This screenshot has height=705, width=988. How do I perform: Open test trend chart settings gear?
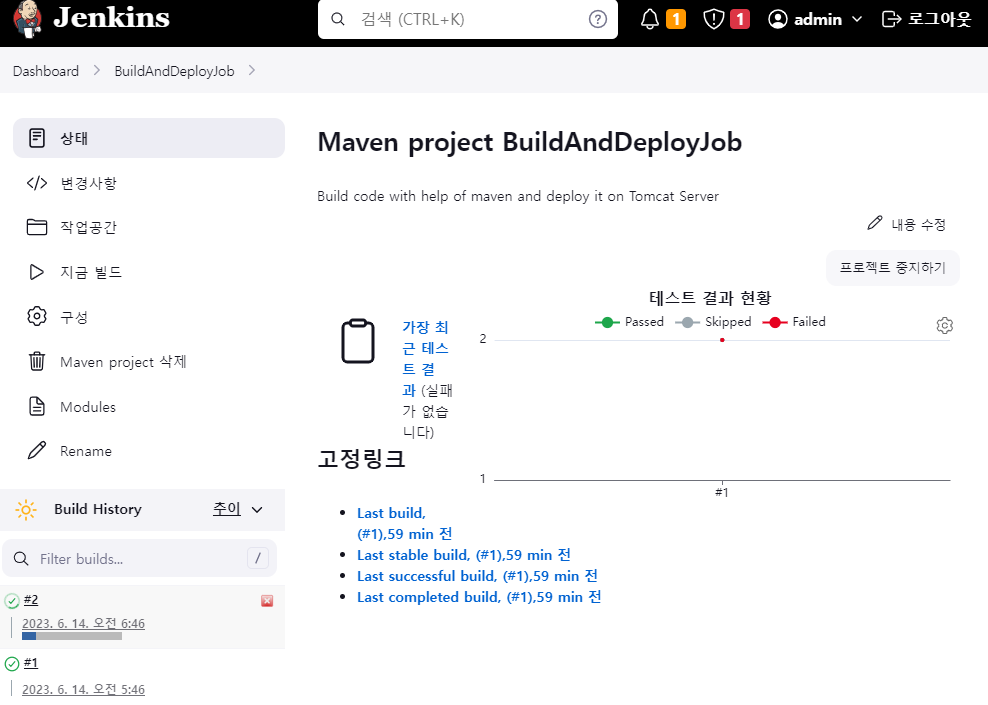click(x=945, y=326)
